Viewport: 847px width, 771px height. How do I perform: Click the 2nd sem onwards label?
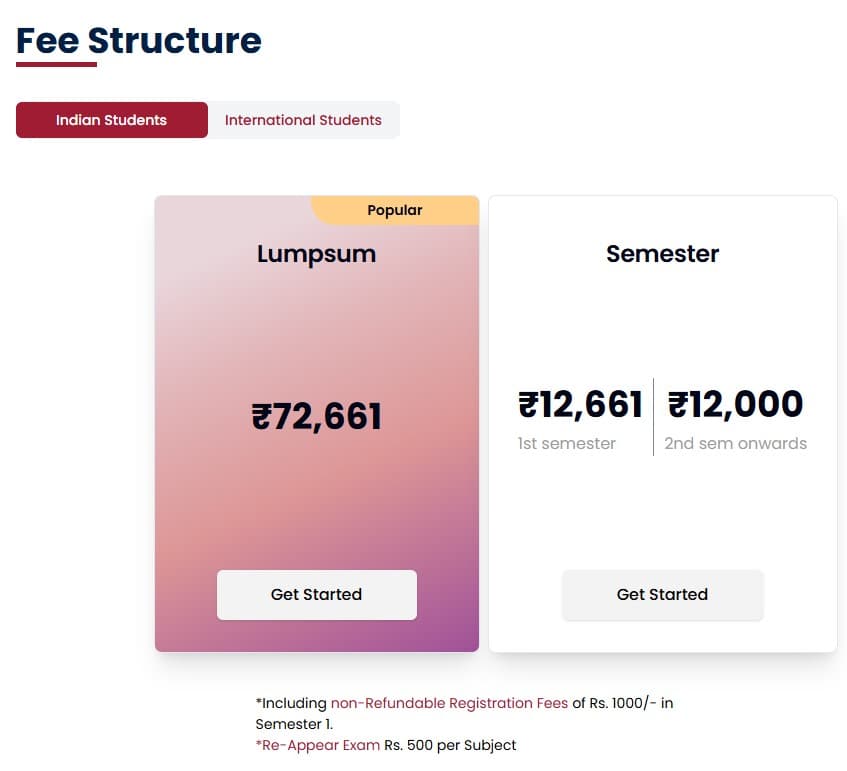click(x=736, y=443)
